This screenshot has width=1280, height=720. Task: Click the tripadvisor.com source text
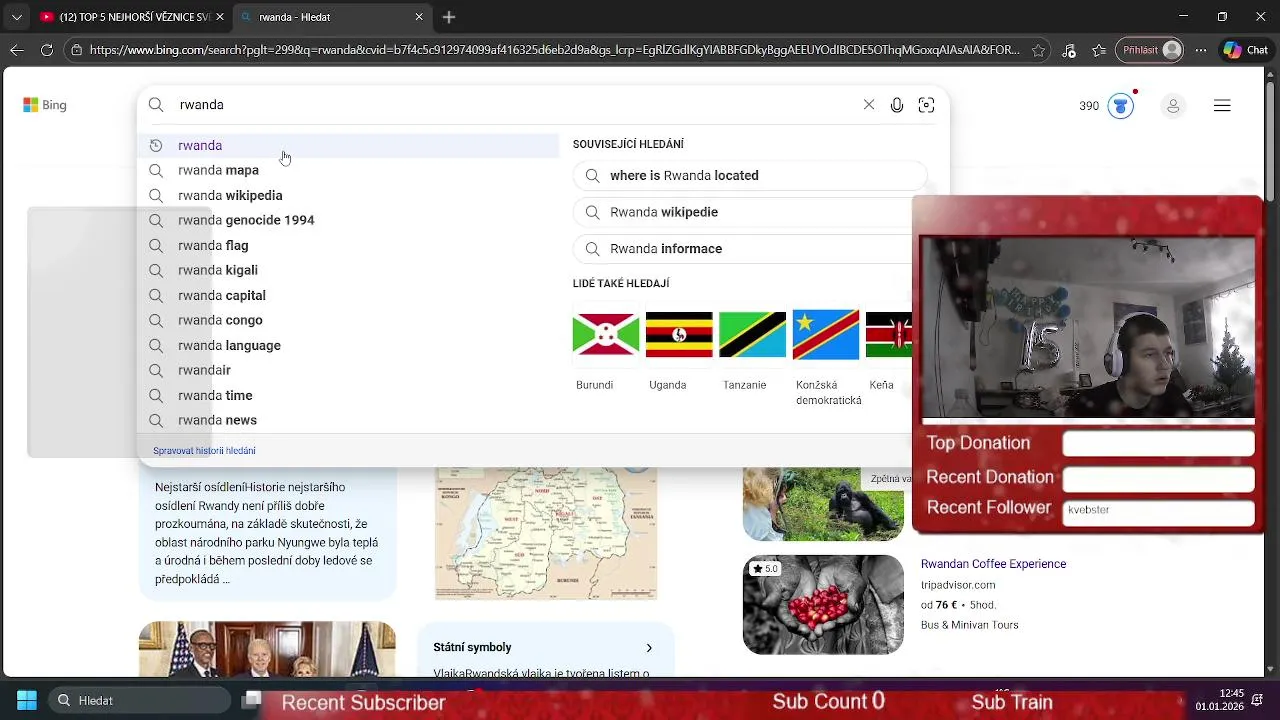tap(958, 585)
